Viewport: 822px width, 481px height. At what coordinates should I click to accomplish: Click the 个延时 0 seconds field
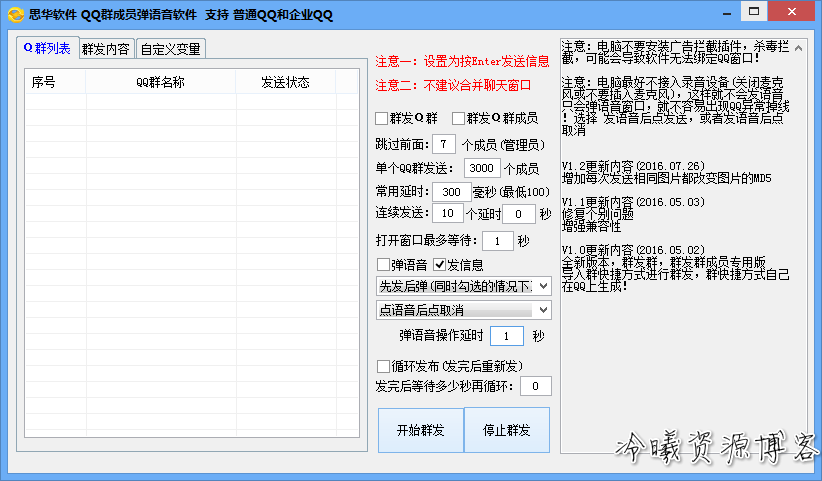(518, 214)
